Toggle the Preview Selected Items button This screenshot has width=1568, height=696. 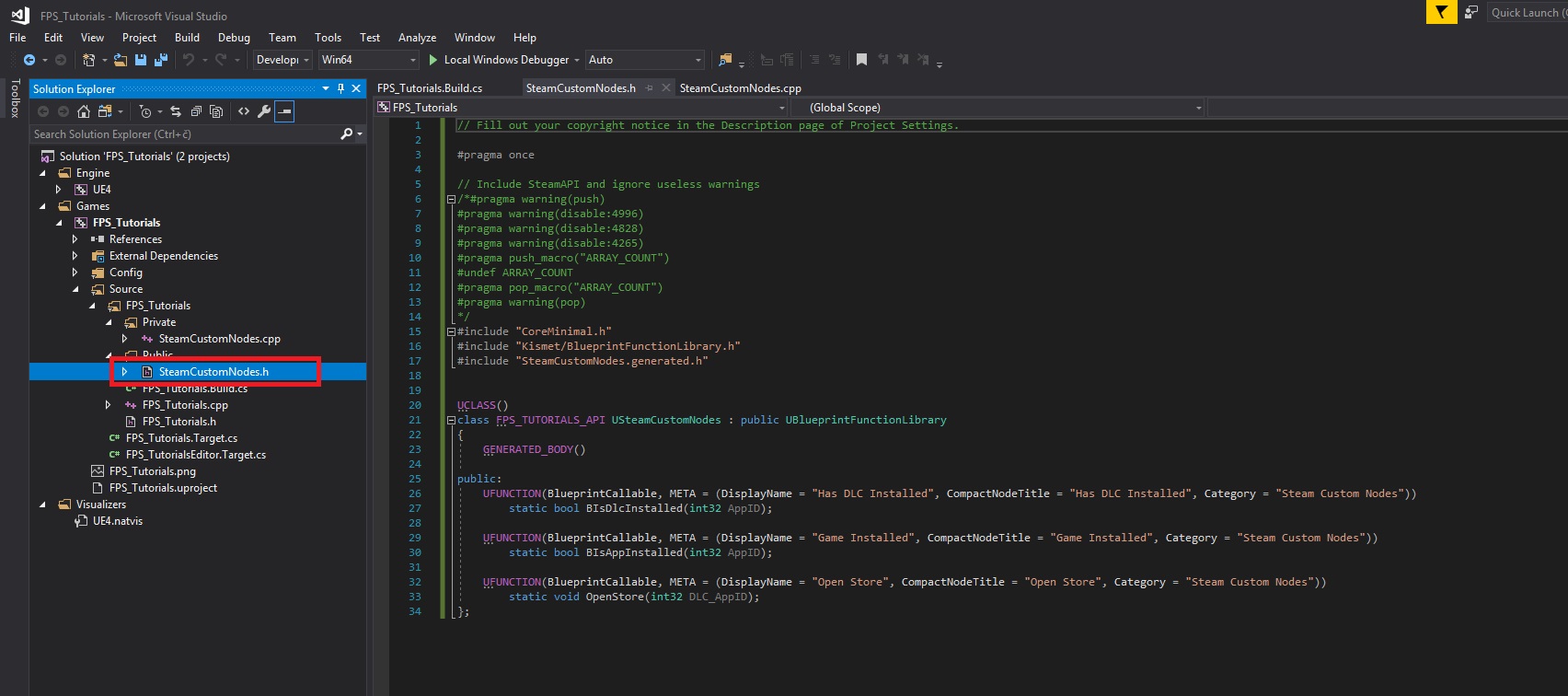(285, 111)
